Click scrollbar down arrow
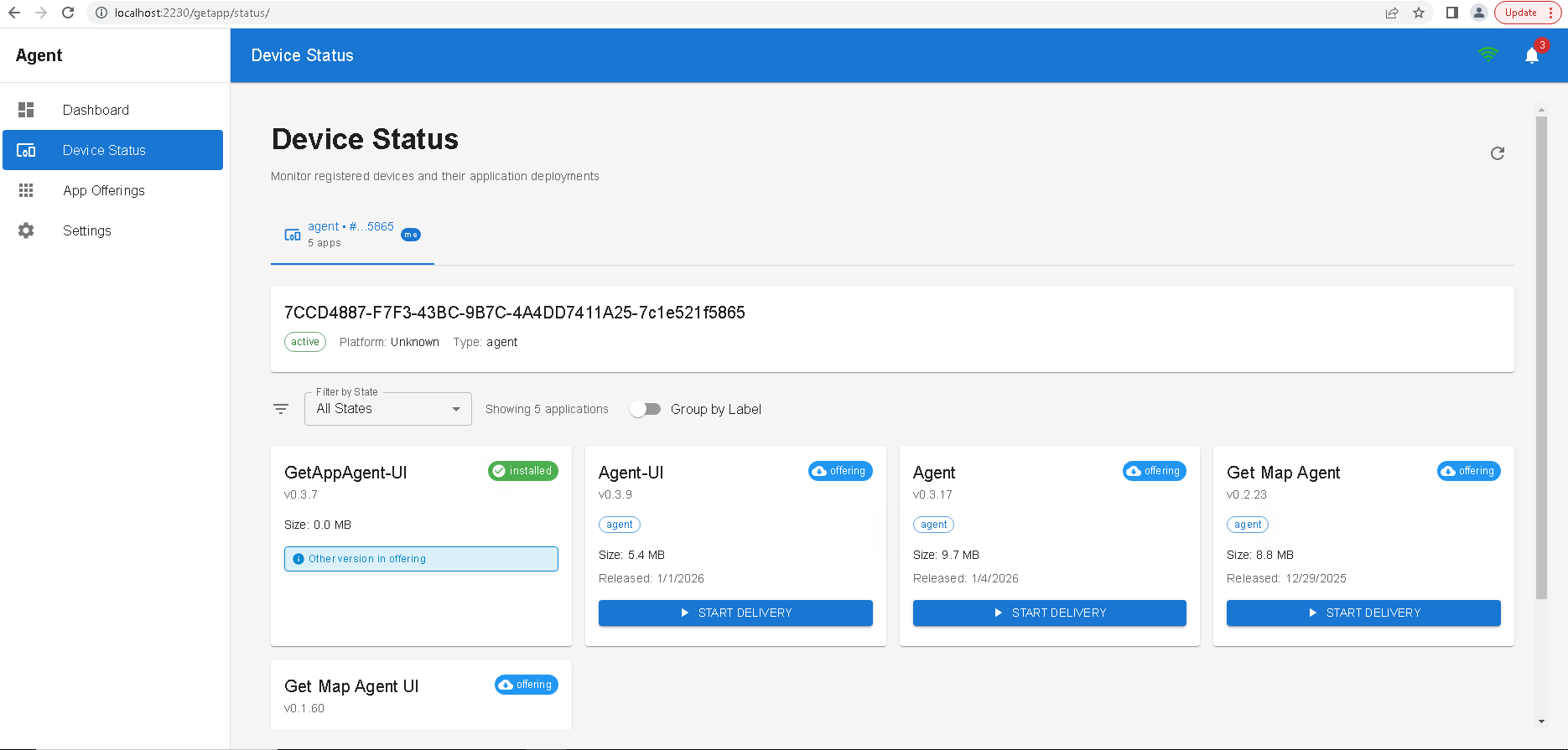Screen dimensions: 1568x750 1541,721
